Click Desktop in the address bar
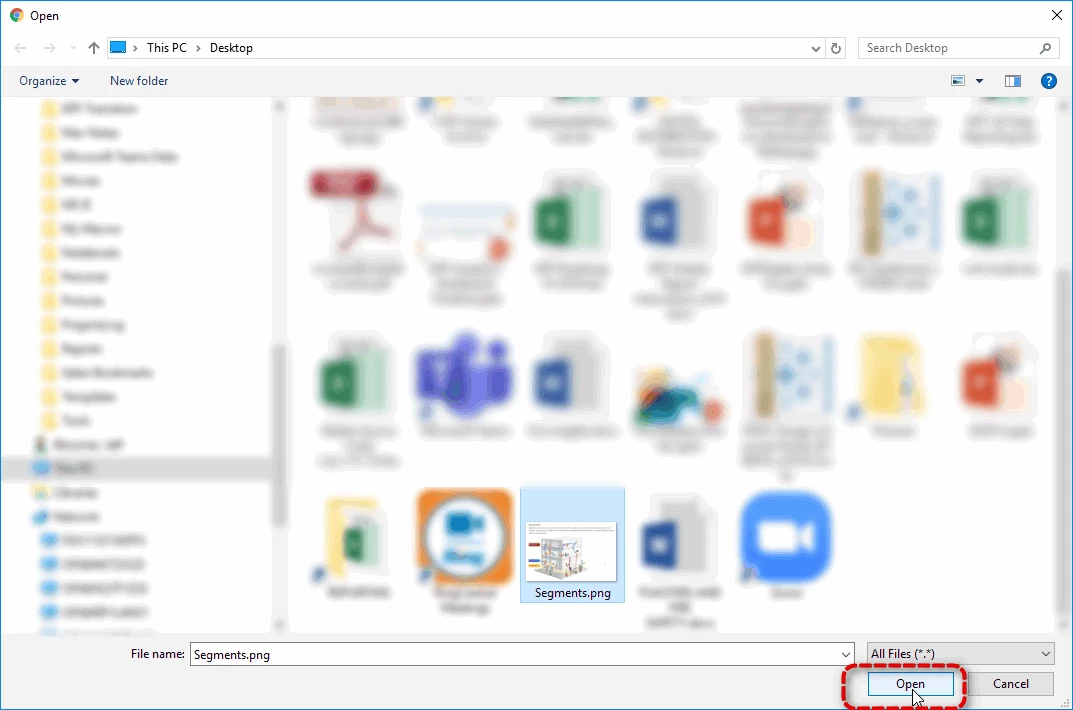Image resolution: width=1073 pixels, height=710 pixels. tap(231, 48)
